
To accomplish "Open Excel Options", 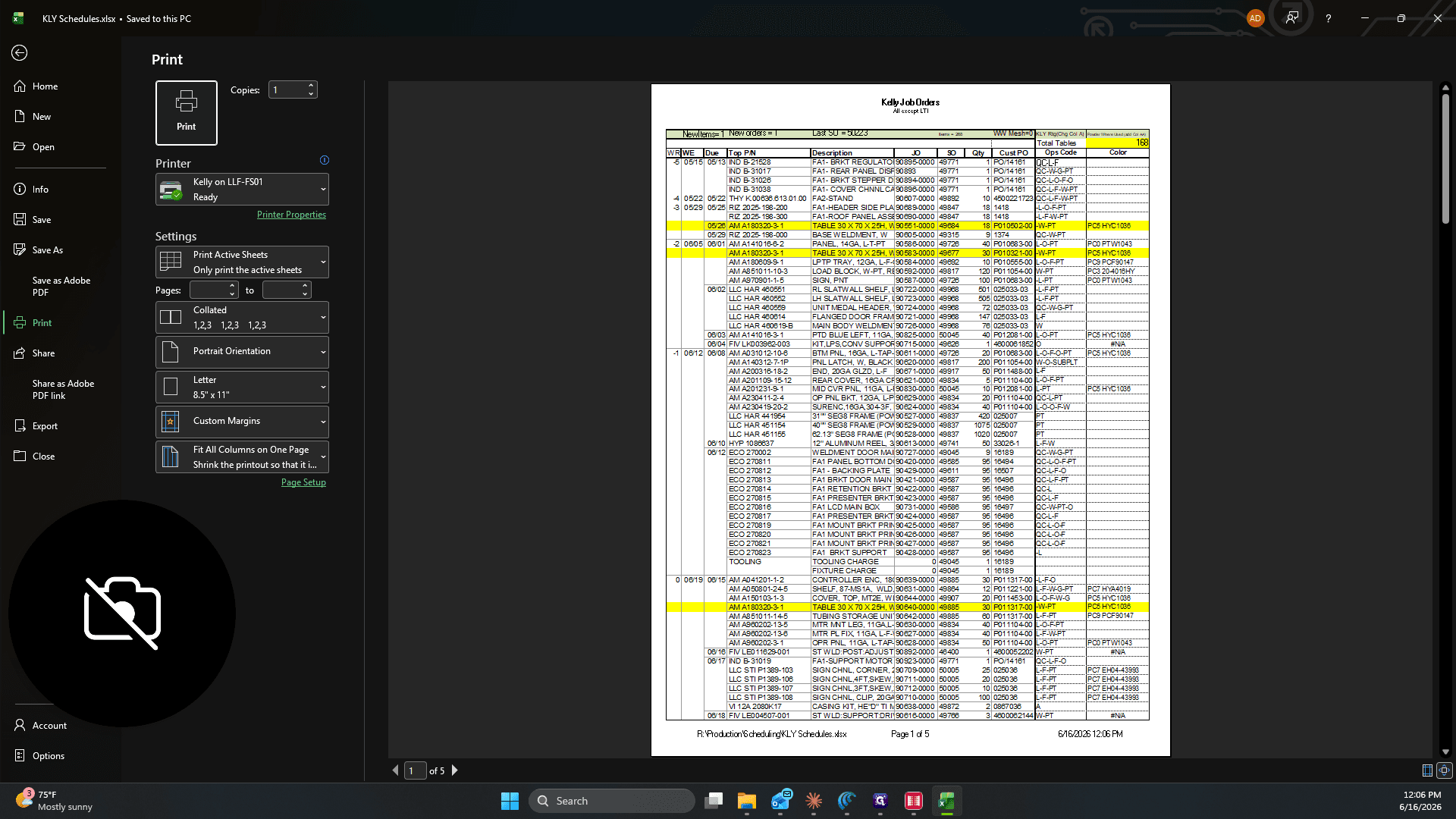I will pyautogui.click(x=49, y=756).
